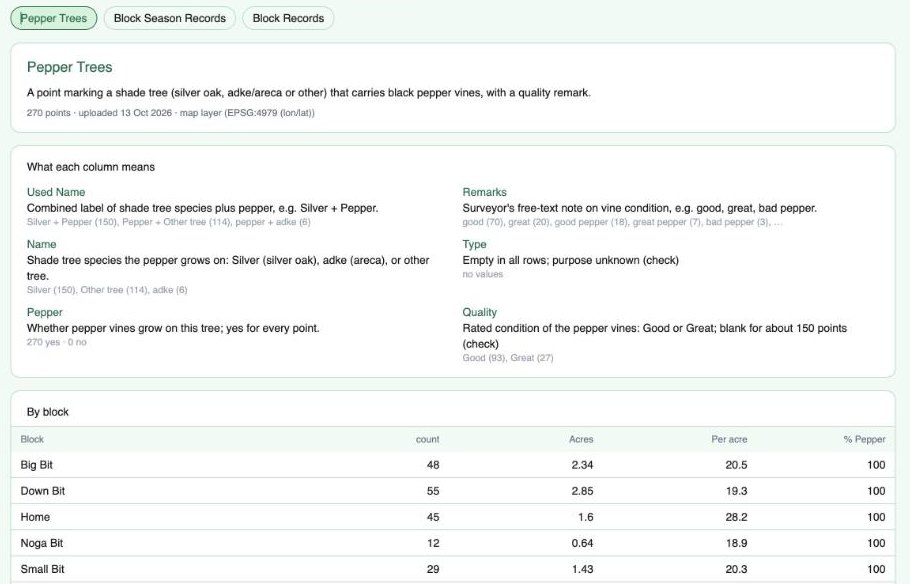
Task: Select the 'Big Bit' block row name
Action: point(37,465)
